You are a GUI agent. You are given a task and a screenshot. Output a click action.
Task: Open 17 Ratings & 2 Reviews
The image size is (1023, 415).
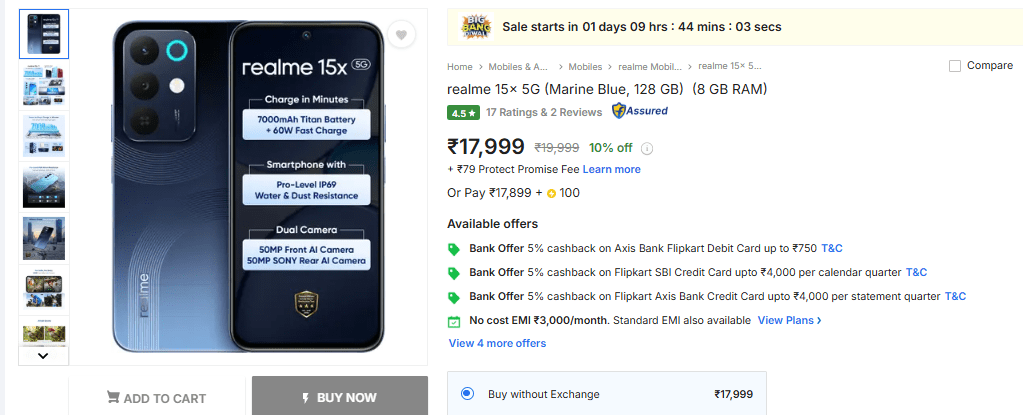point(543,112)
